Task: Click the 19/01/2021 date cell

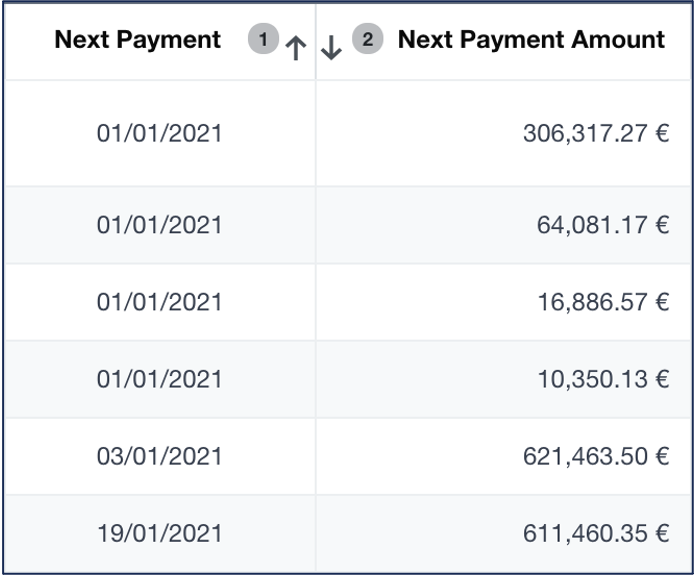Action: (159, 533)
